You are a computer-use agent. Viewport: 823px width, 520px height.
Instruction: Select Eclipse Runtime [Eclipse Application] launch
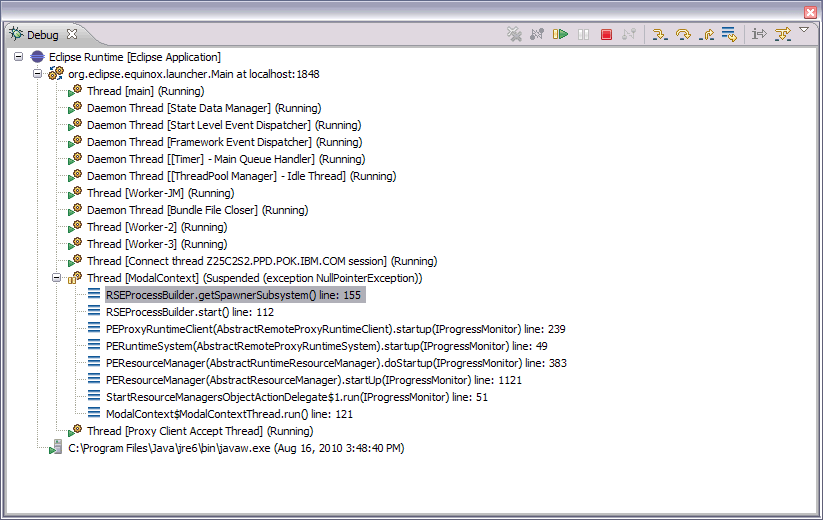[135, 57]
